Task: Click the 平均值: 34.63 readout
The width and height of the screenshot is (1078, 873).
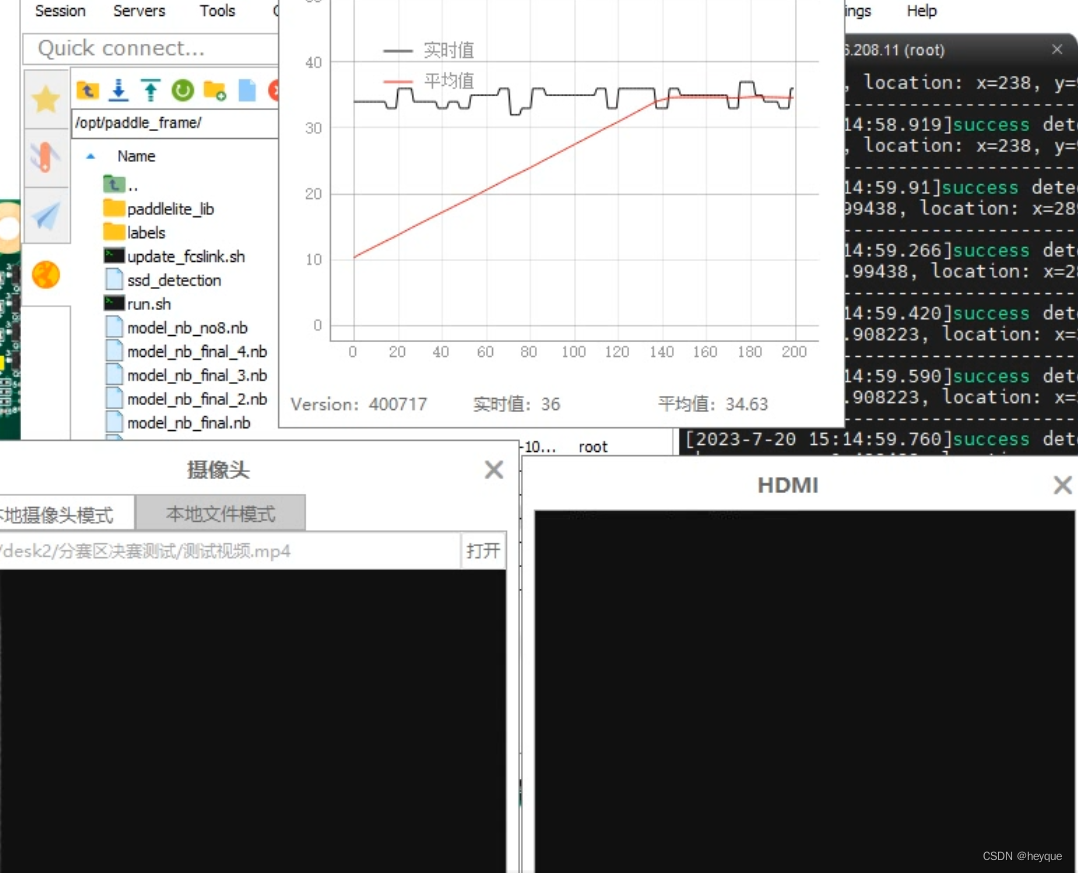Action: [713, 404]
